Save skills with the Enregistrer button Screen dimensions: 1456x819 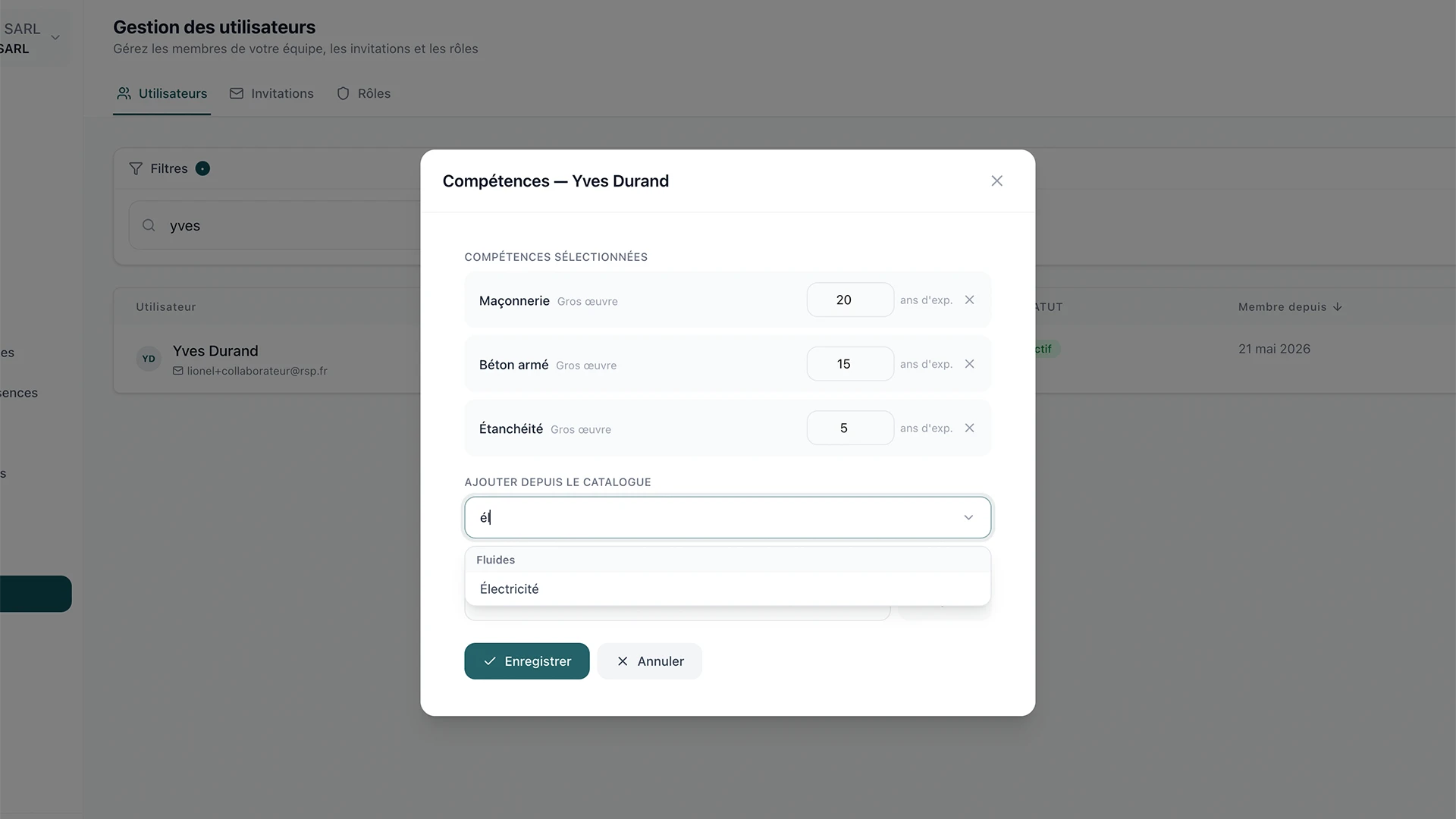coord(526,661)
